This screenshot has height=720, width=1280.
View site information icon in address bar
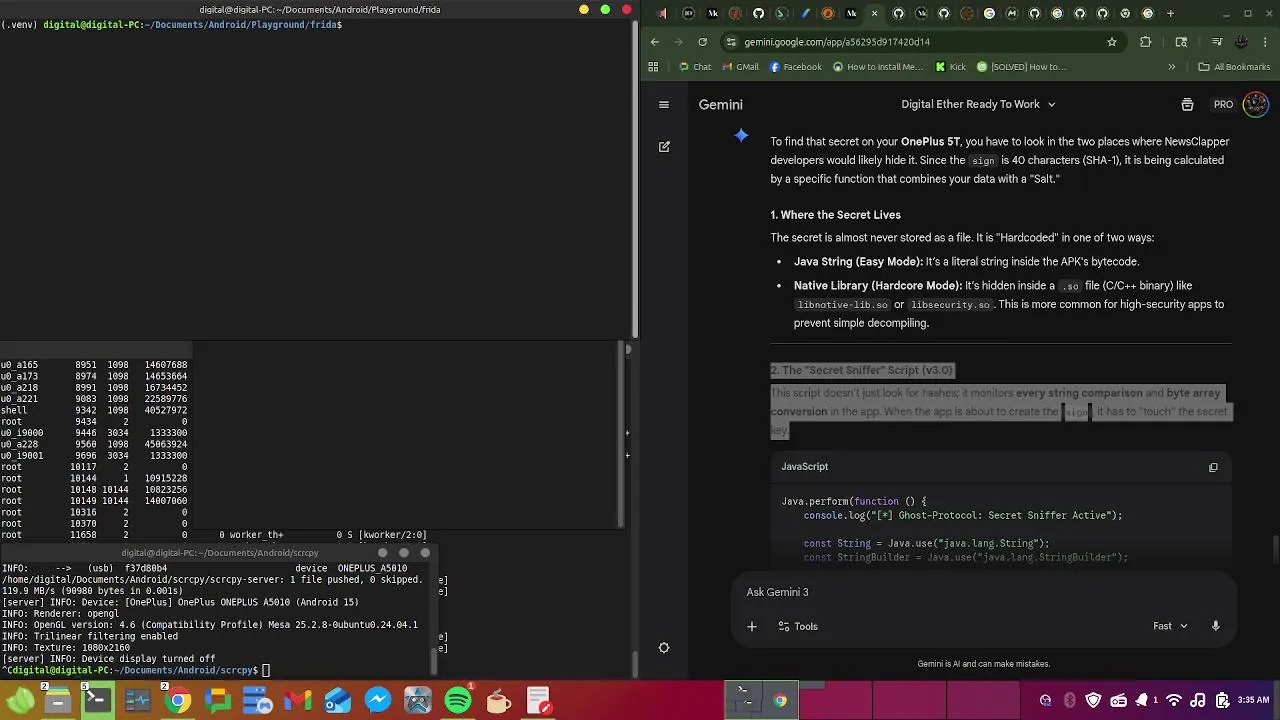click(x=732, y=42)
